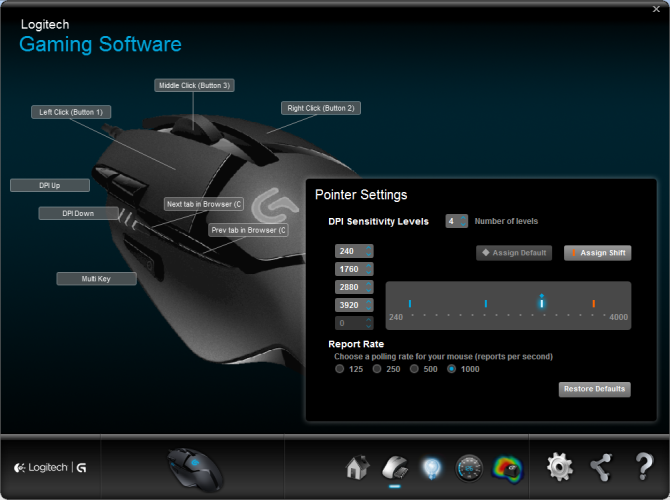The height and width of the screenshot is (500, 670).
Task: Close the Logitech Gaming Software window
Action: coord(656,9)
